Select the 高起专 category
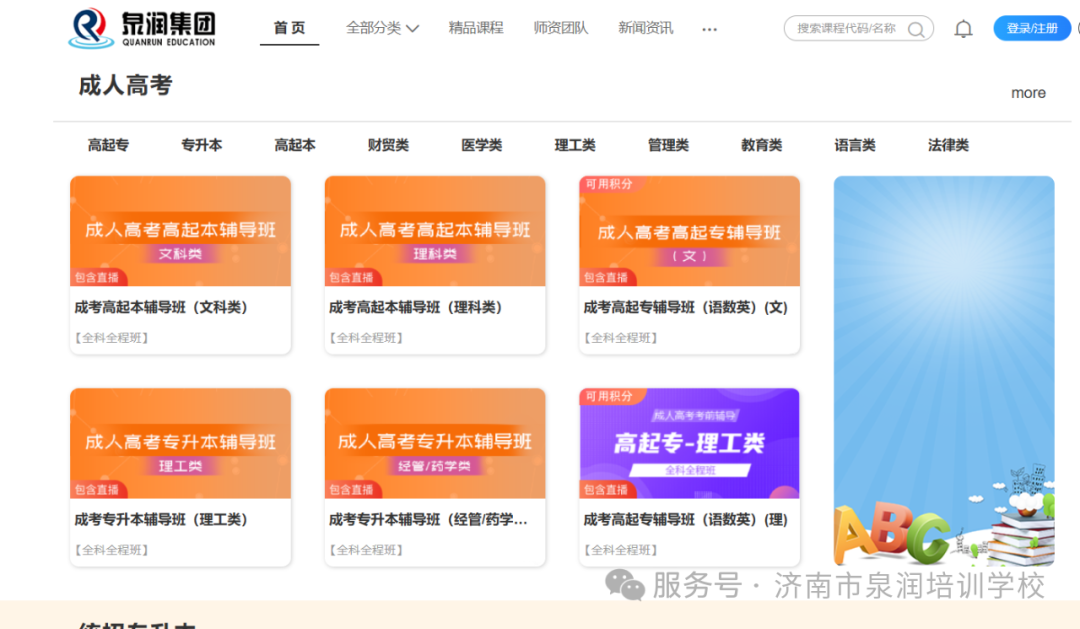The width and height of the screenshot is (1080, 629). click(108, 145)
